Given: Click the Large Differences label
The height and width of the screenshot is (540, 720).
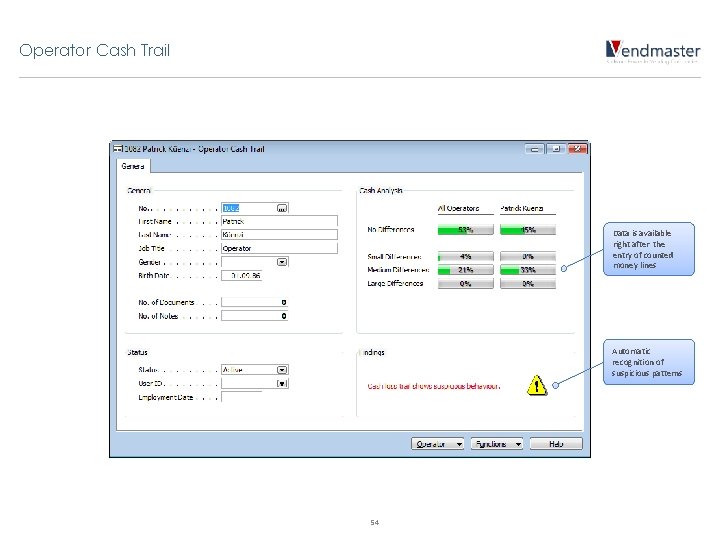Looking at the screenshot, I should tap(395, 283).
